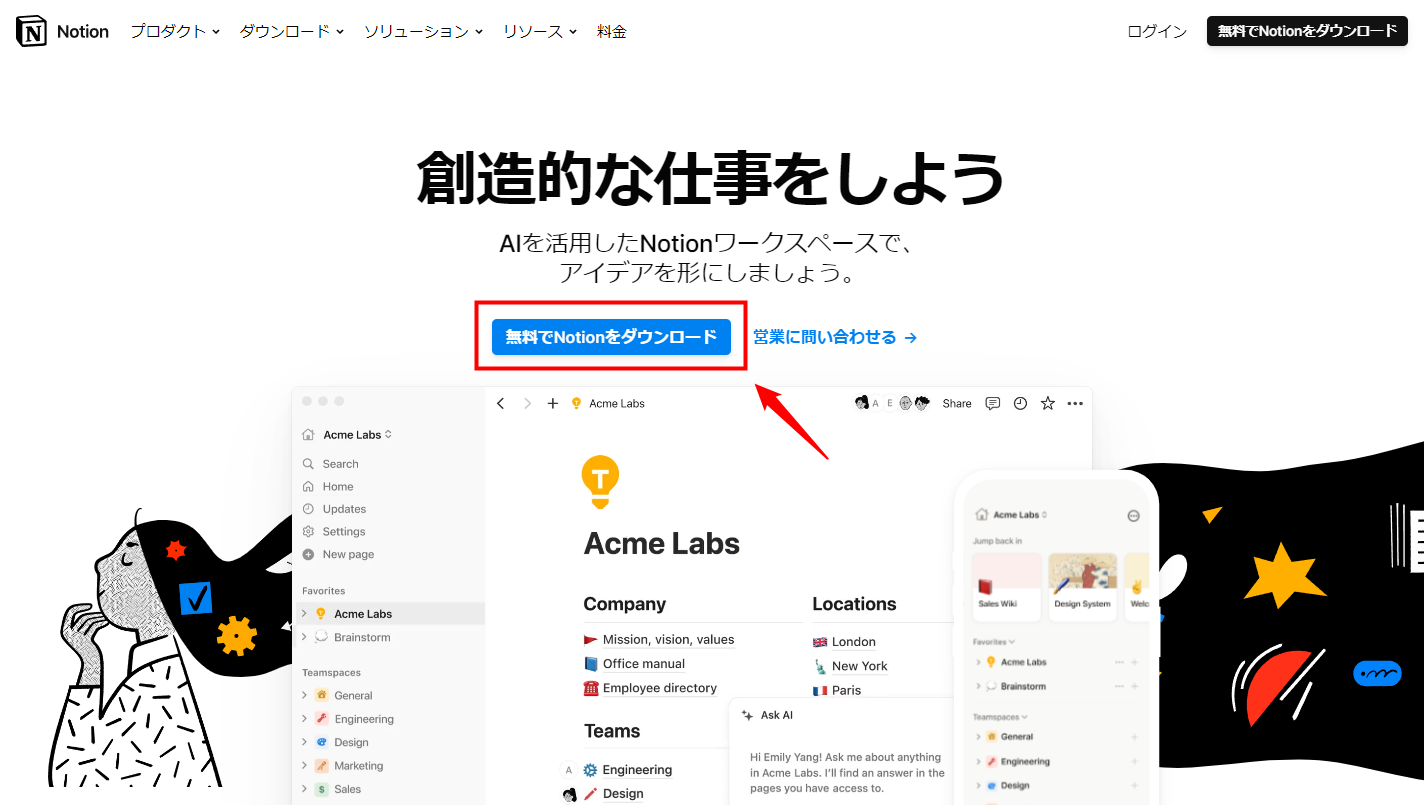Open Mission, vision, values page link
Viewport: 1424px width, 805px height.
(668, 640)
